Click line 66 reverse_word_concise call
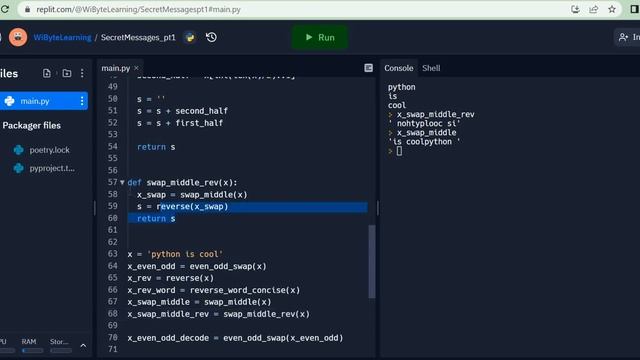This screenshot has height=360, width=640. [244, 290]
